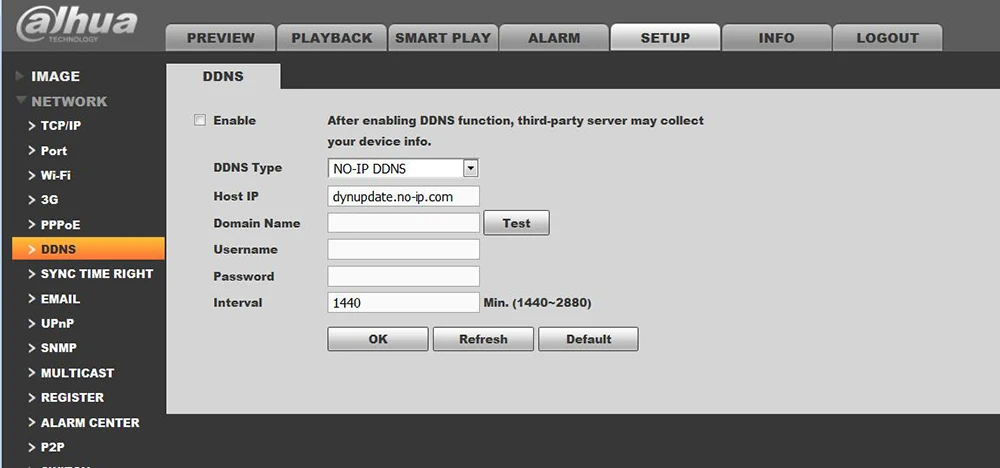The height and width of the screenshot is (468, 1000).
Task: Click the Host IP field
Action: [403, 196]
